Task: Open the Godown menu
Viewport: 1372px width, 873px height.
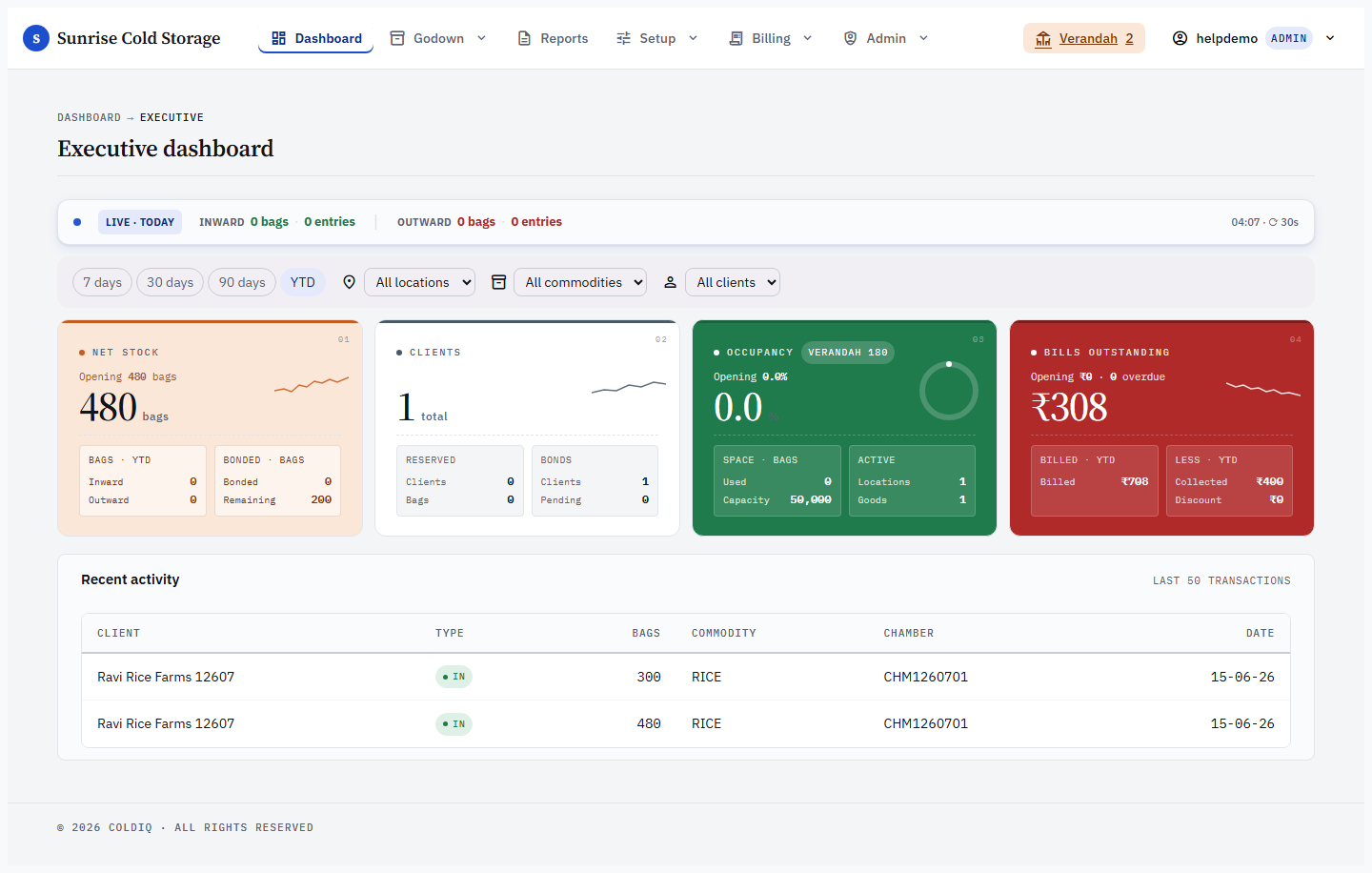Action: point(438,38)
